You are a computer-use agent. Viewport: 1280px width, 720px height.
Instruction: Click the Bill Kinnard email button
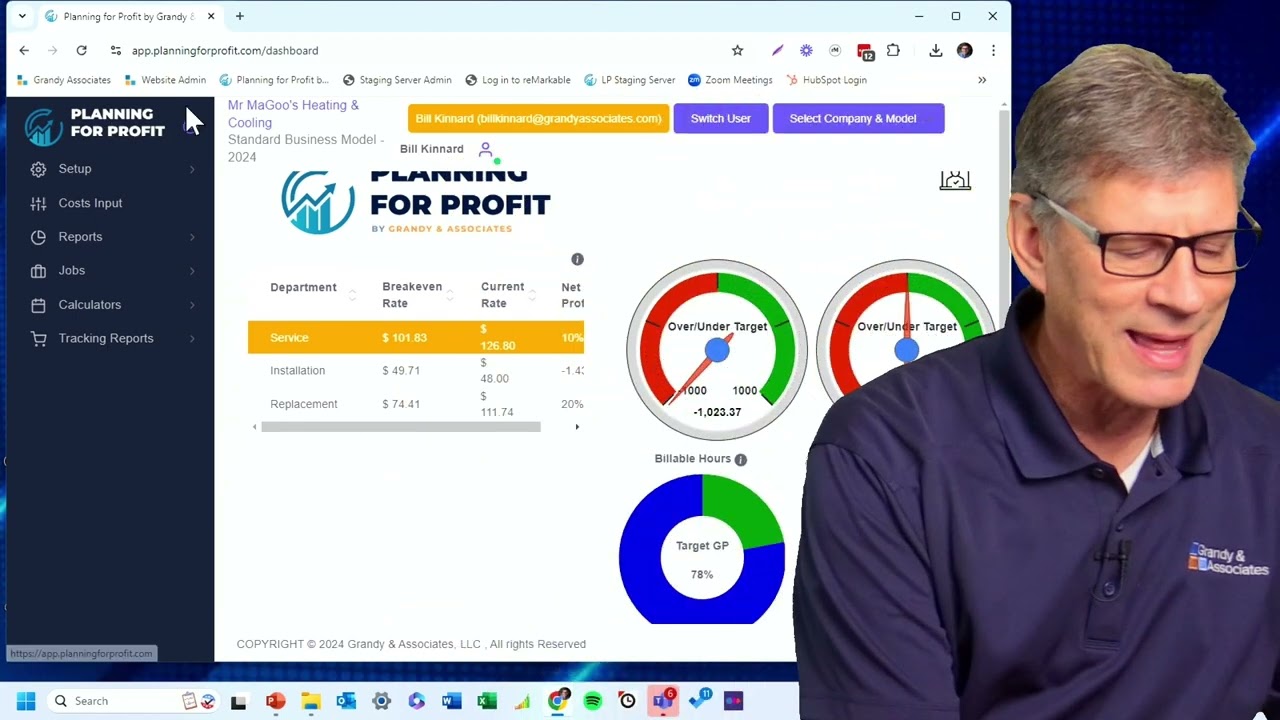tap(538, 118)
